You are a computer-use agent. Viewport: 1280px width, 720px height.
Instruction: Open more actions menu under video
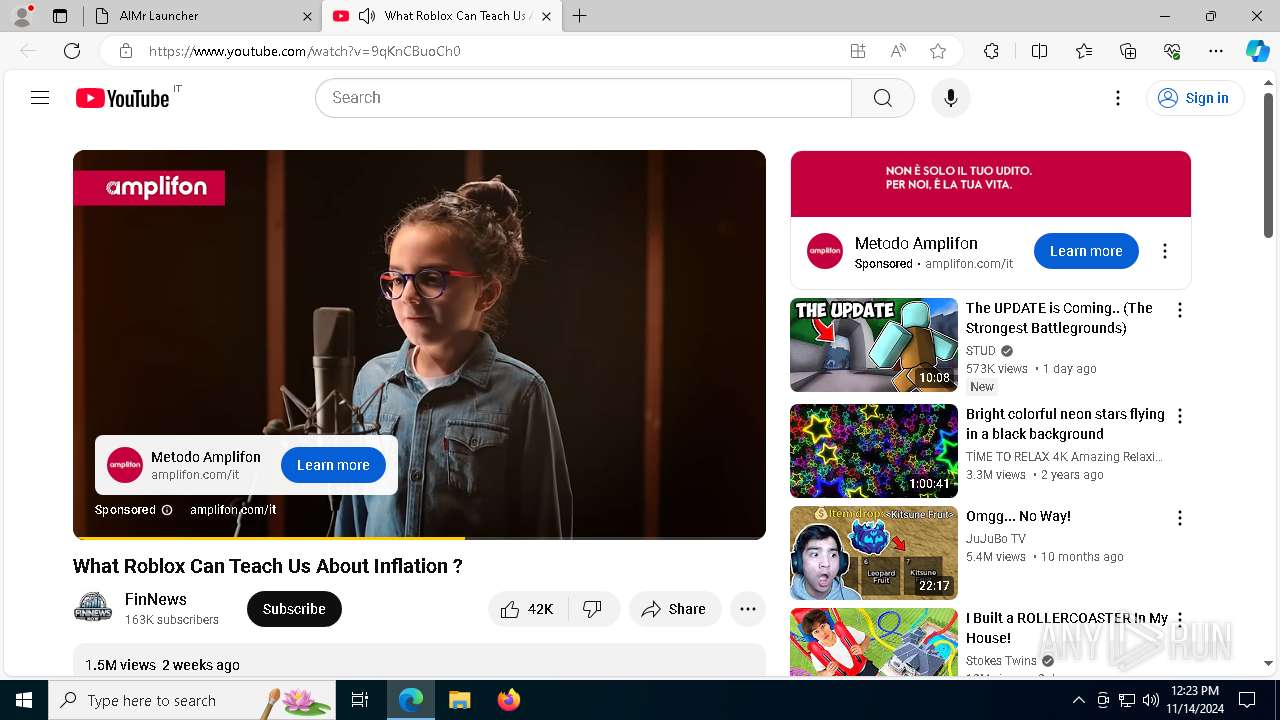click(748, 609)
